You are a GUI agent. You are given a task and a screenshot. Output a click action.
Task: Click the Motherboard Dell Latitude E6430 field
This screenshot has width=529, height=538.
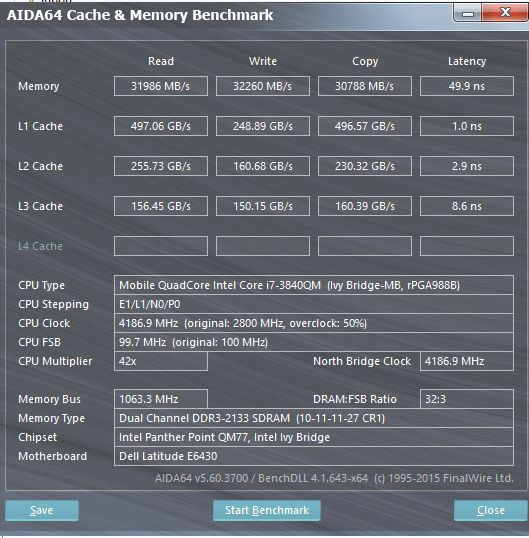314,456
